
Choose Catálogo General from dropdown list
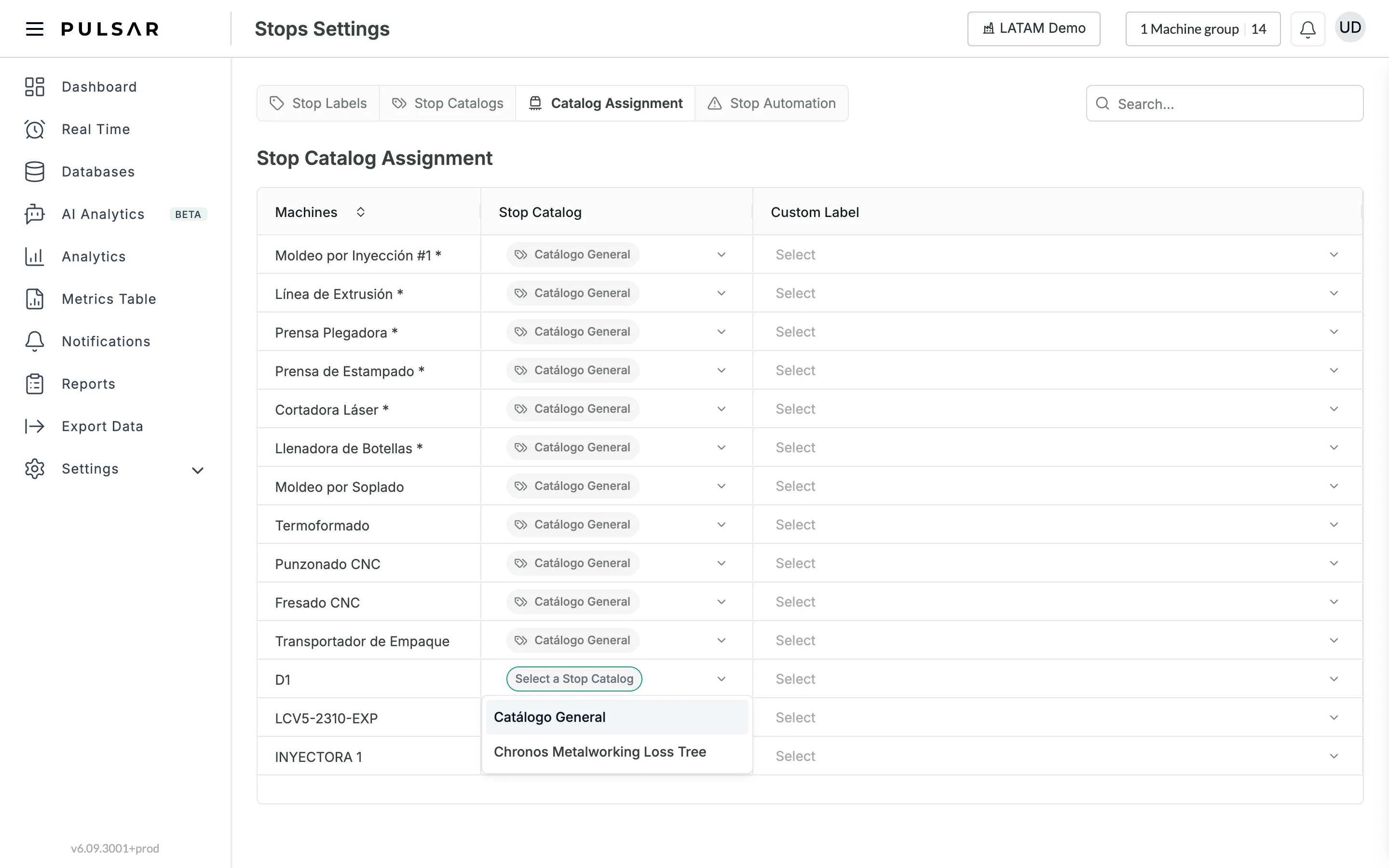coord(617,717)
